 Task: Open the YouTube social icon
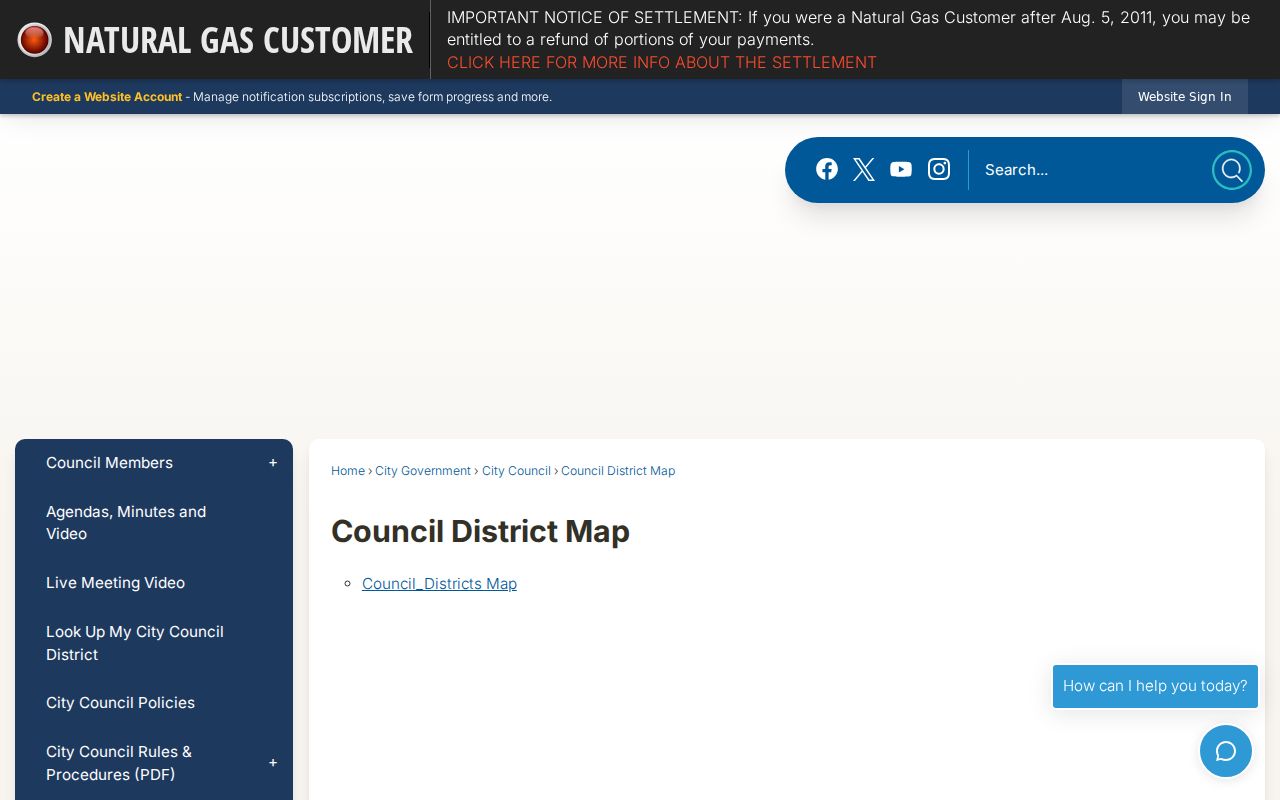click(901, 169)
